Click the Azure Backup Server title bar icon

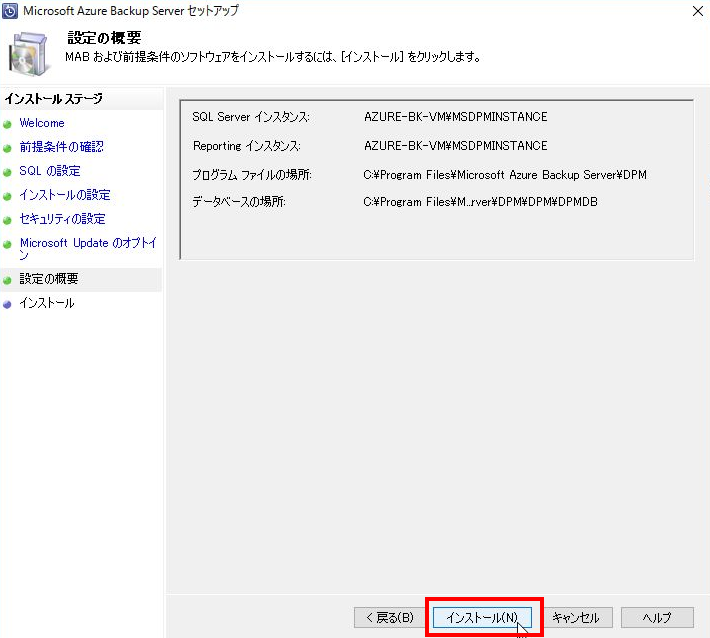tap(10, 11)
